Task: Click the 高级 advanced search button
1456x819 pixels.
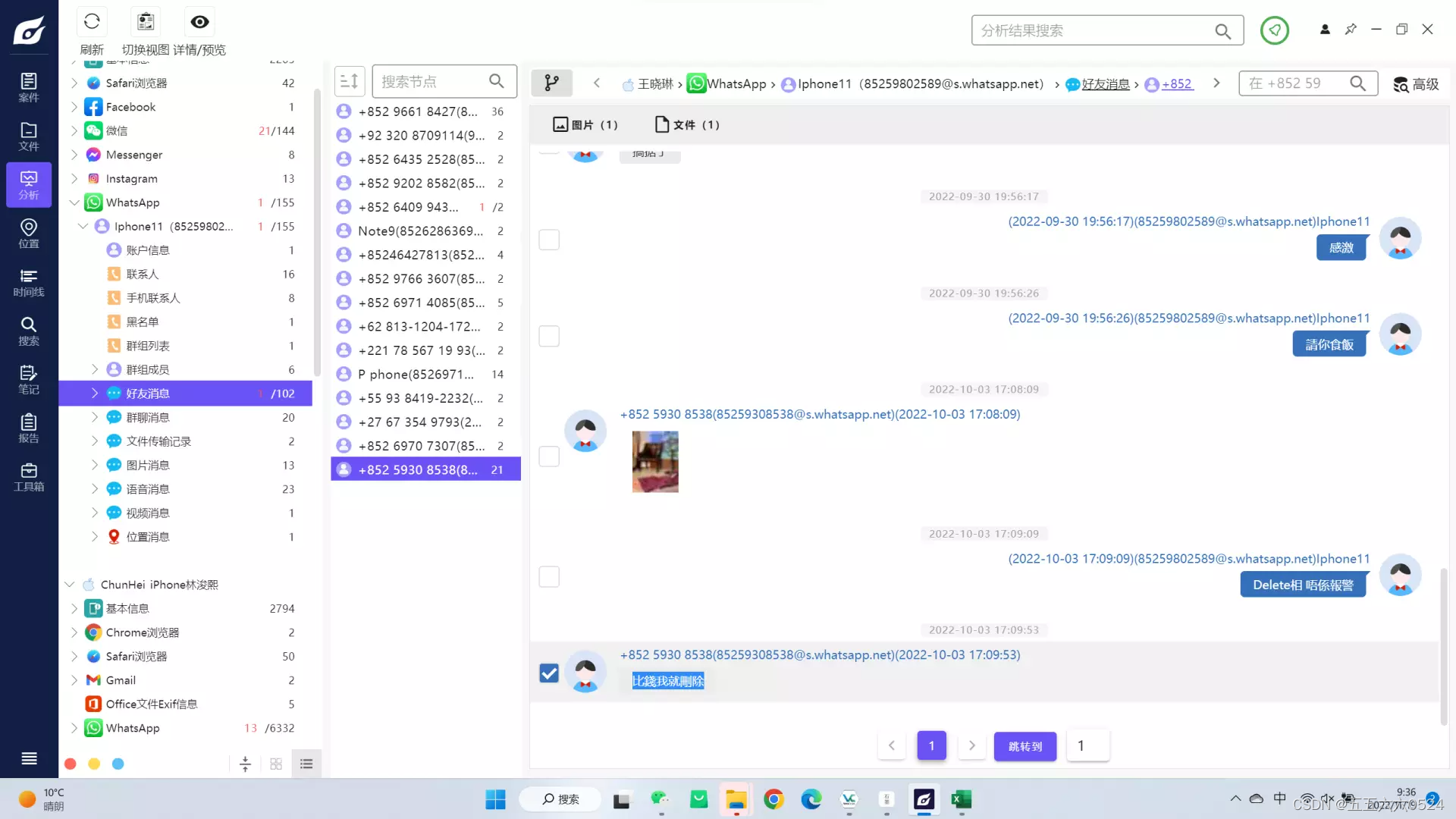Action: coord(1416,83)
